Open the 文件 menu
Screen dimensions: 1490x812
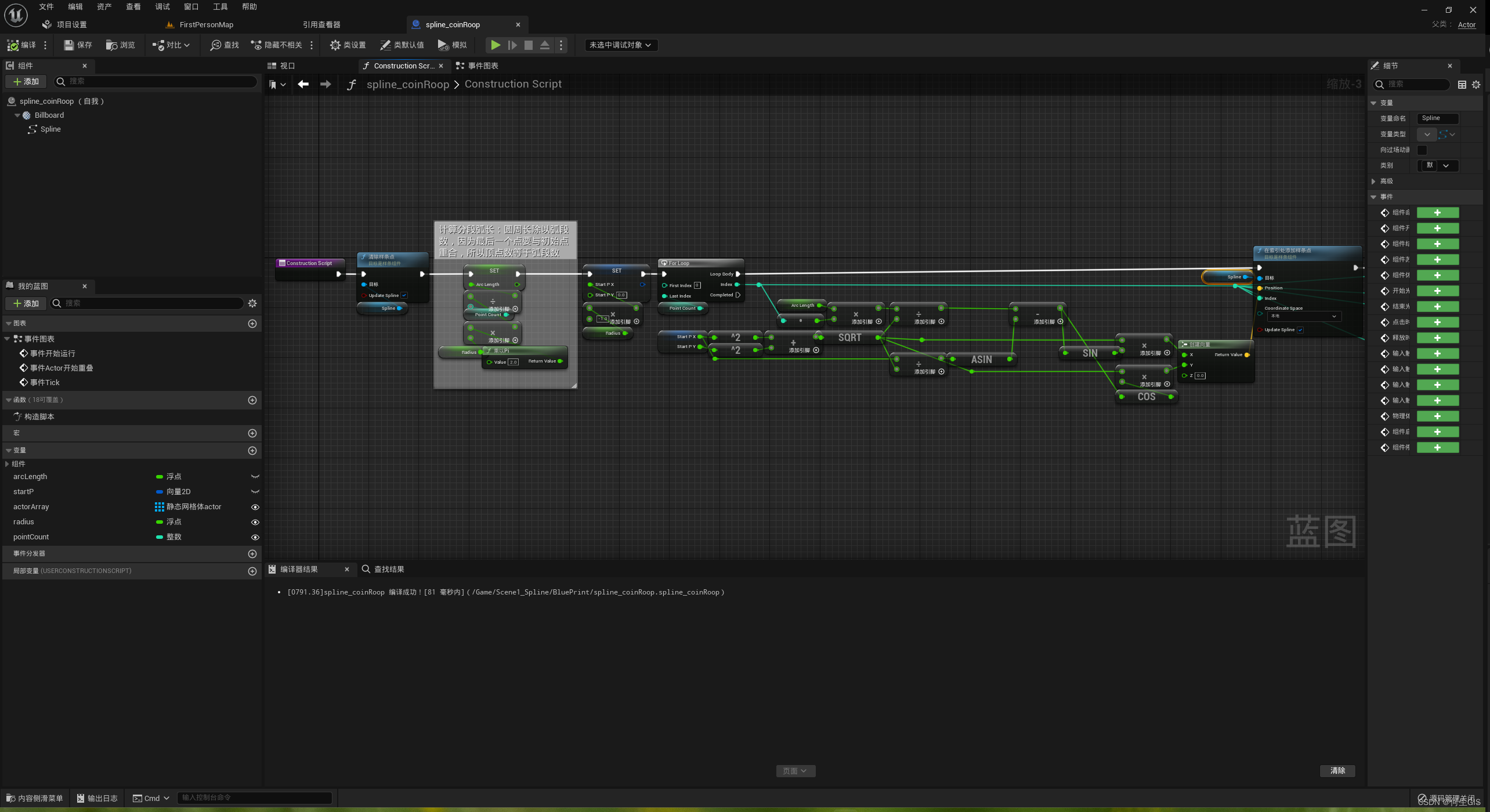coord(46,6)
